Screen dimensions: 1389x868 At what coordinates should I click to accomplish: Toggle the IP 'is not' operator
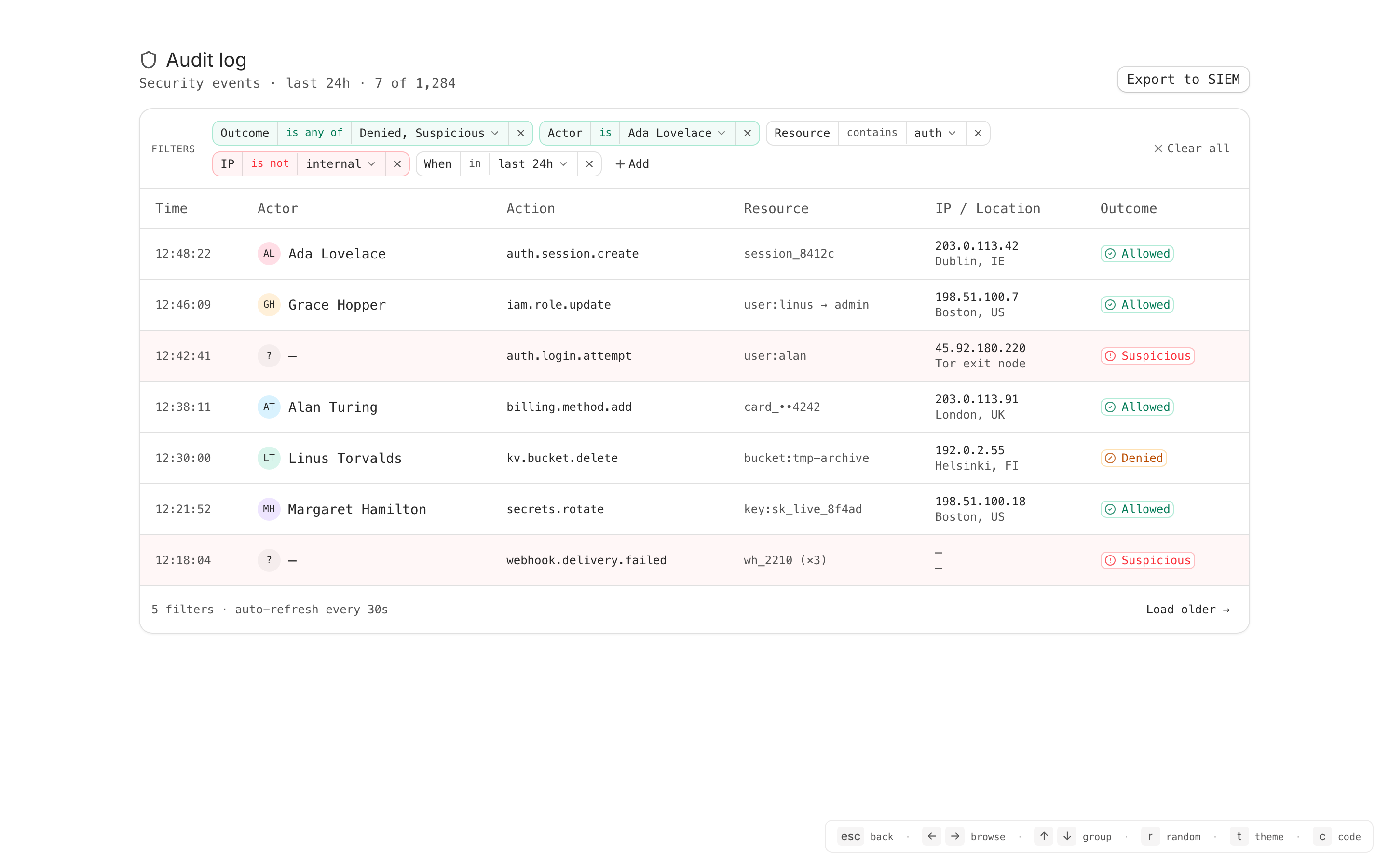(270, 164)
